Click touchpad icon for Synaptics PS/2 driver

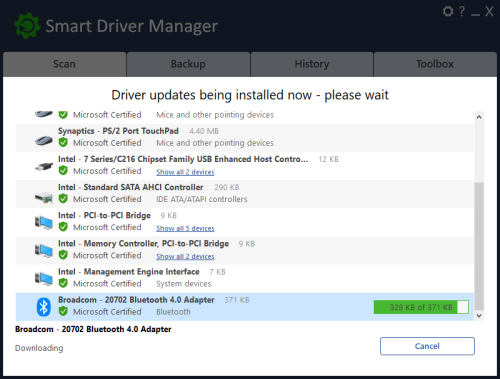pyautogui.click(x=44, y=141)
